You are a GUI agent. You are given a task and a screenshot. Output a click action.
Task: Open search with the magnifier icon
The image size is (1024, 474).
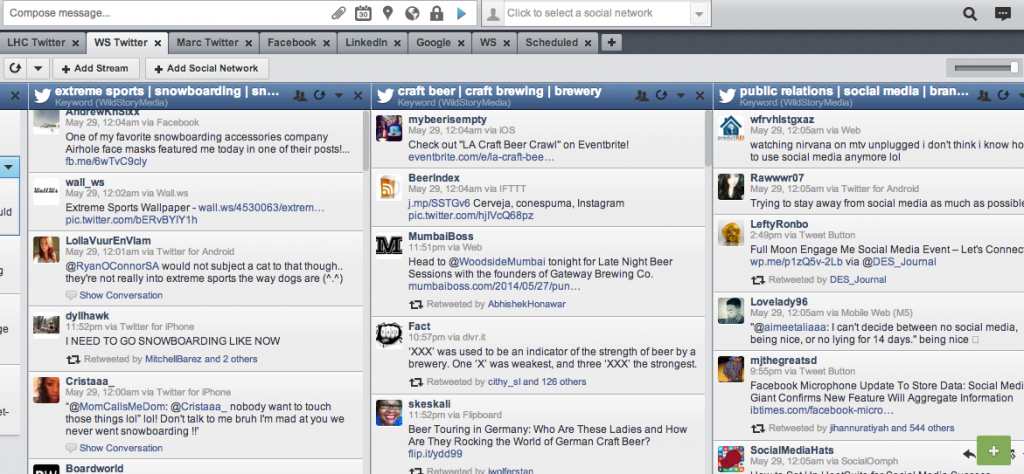click(970, 14)
